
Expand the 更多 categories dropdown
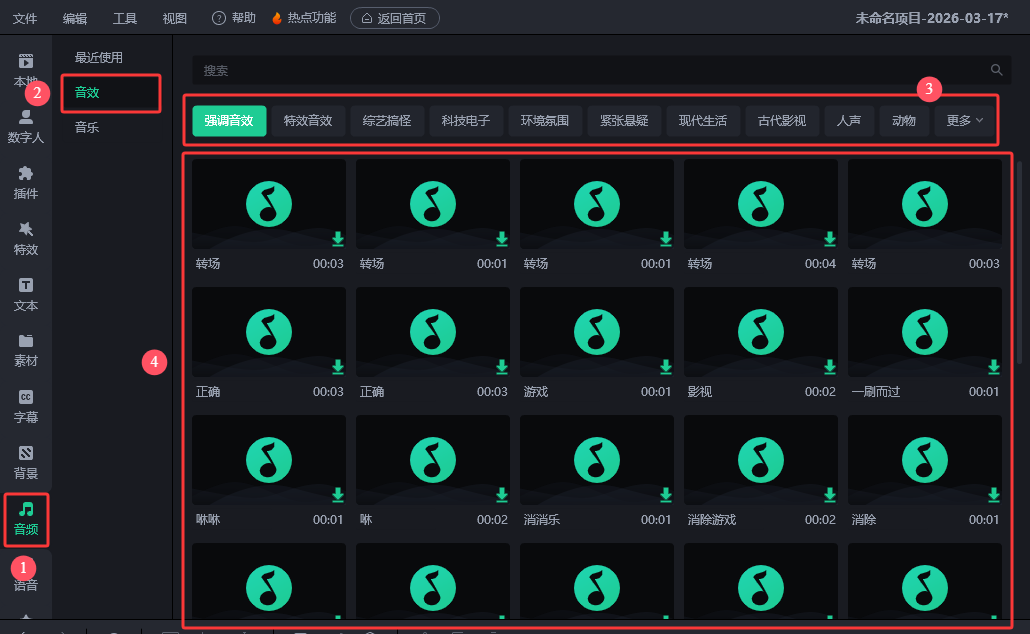coord(965,121)
